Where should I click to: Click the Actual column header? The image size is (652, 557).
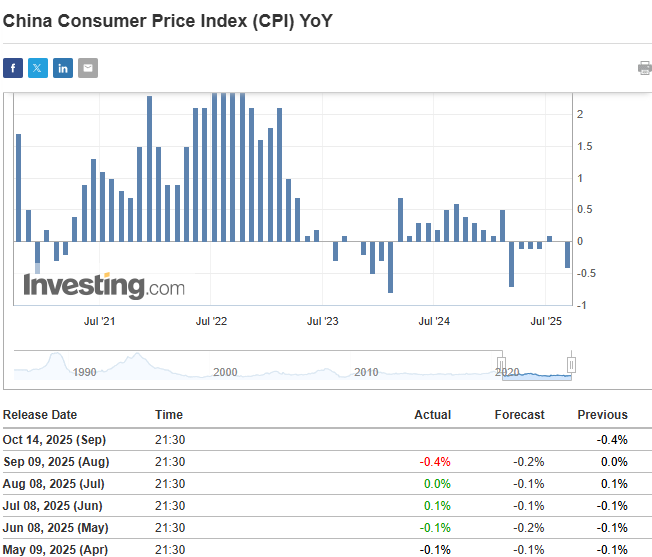coord(432,415)
